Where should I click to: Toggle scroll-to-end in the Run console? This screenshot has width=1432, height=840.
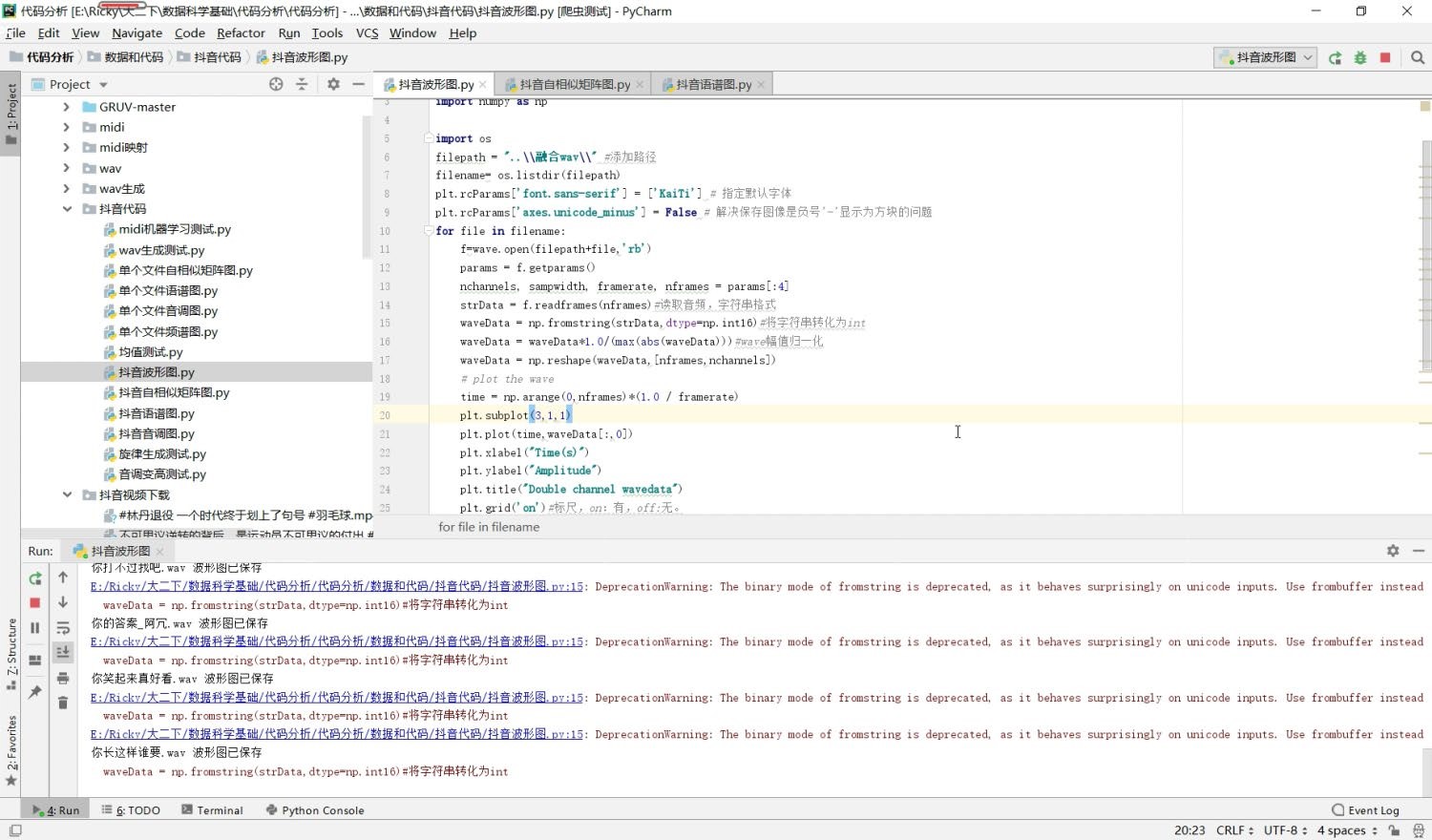tap(63, 652)
